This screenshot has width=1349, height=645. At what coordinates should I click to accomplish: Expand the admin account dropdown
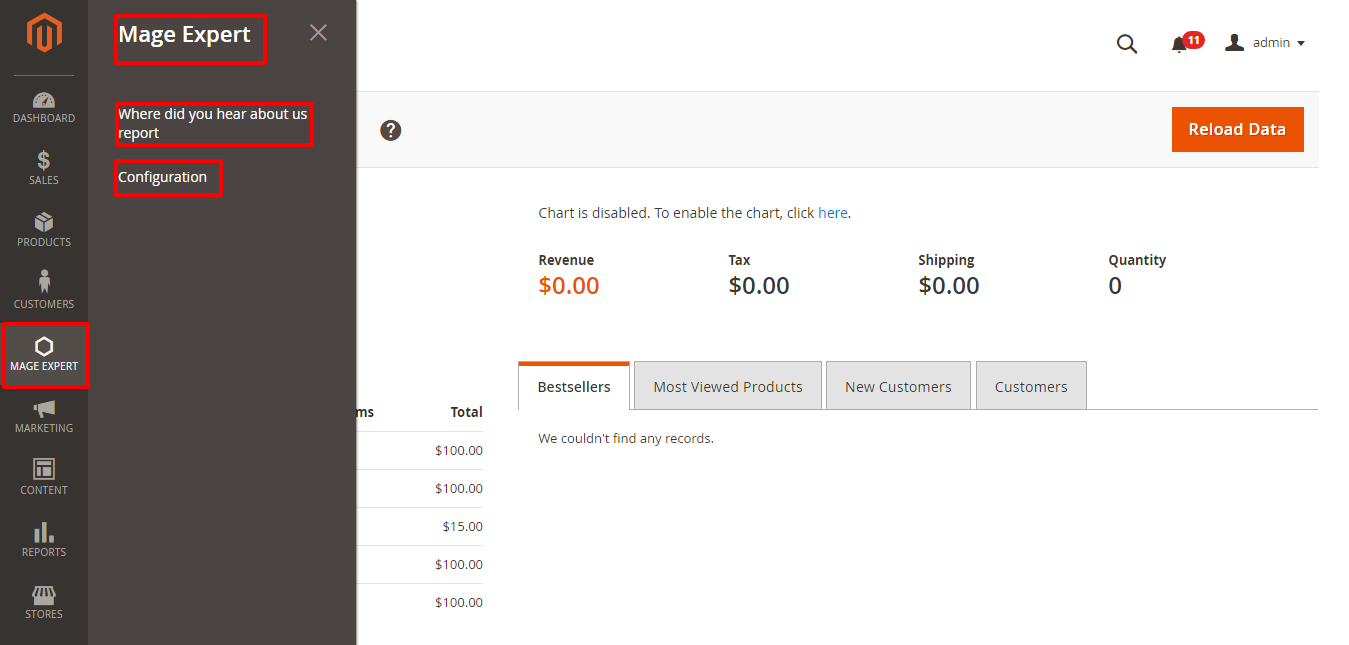(x=1265, y=42)
